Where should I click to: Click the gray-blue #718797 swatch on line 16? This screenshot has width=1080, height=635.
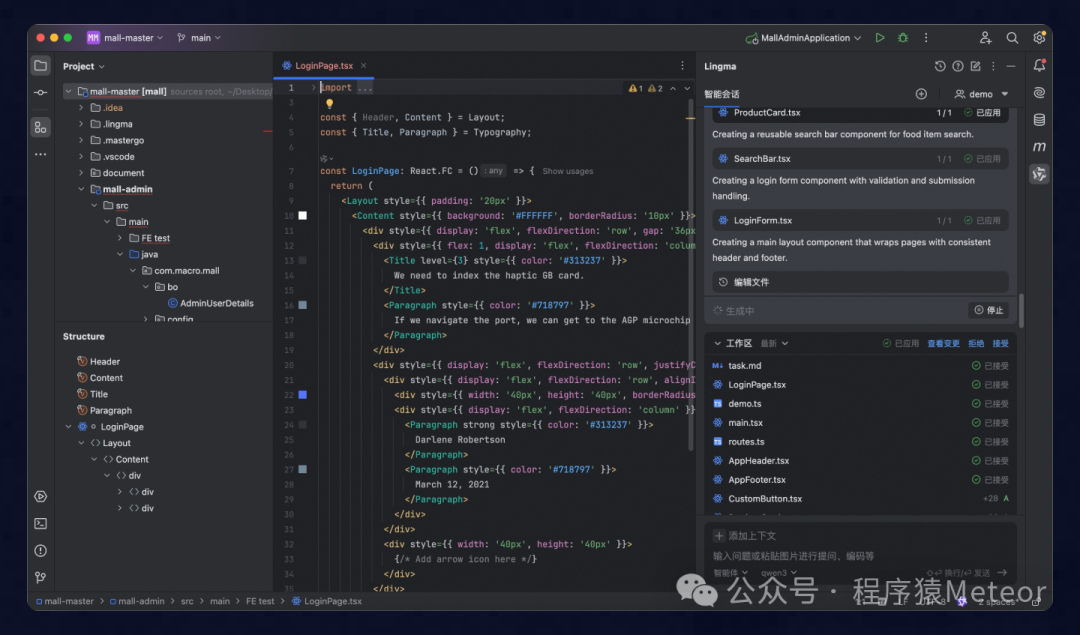[x=302, y=305]
